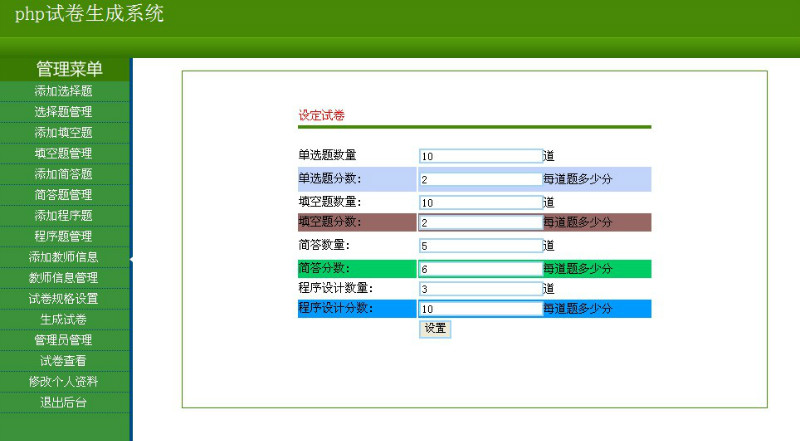This screenshot has height=441, width=800.
Task: Open 试卷规格设置 menu item
Action: click(x=63, y=299)
